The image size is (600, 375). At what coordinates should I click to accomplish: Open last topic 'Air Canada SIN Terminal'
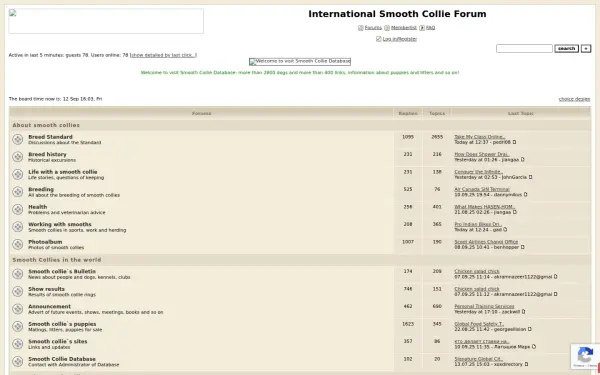pos(482,189)
